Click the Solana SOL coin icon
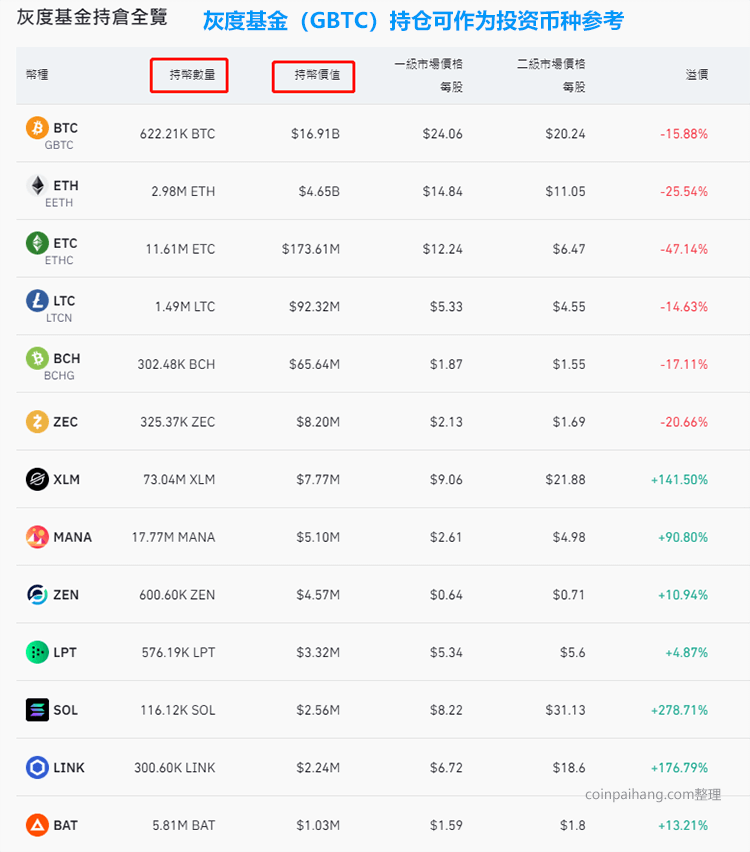This screenshot has width=750, height=852. pos(37,710)
